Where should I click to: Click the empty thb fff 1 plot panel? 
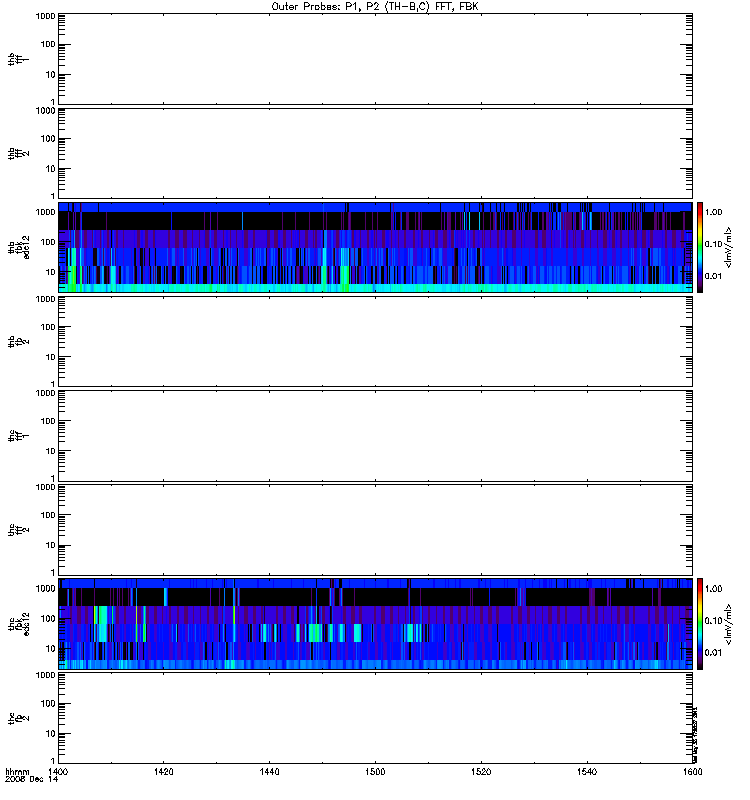[375, 59]
